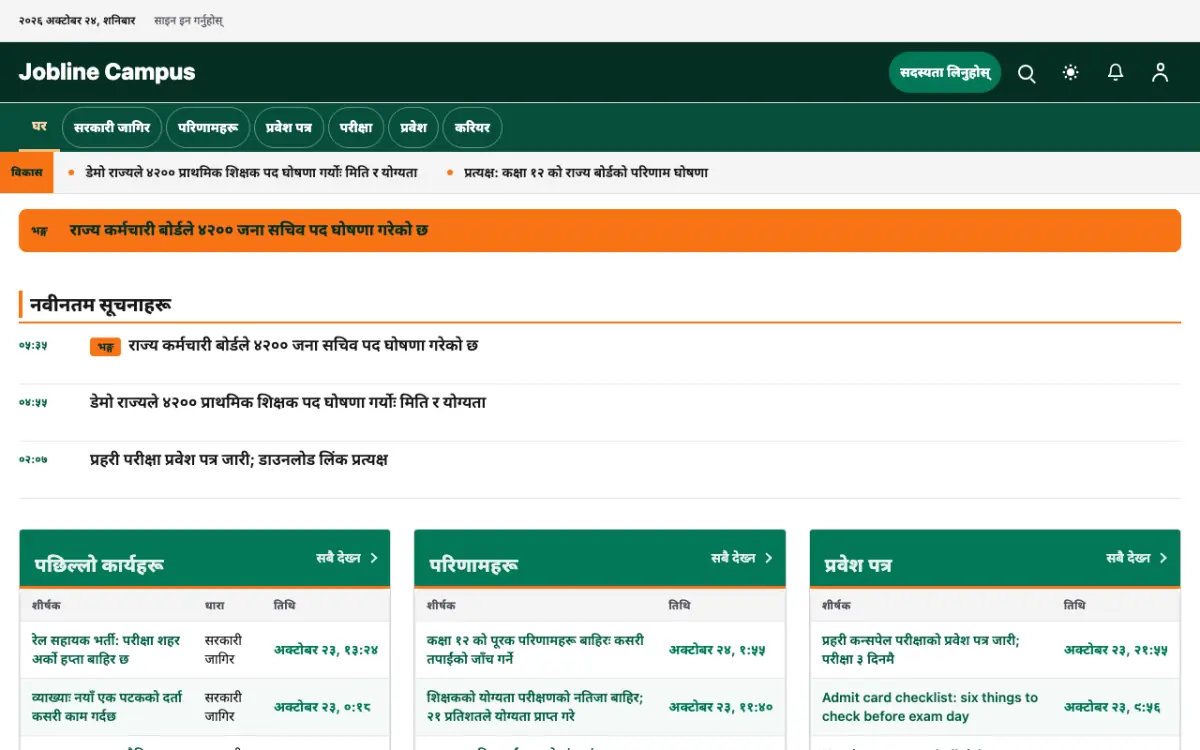Image resolution: width=1200 pixels, height=750 pixels.
Task: Open the Jobline Campus logo
Action: (107, 72)
